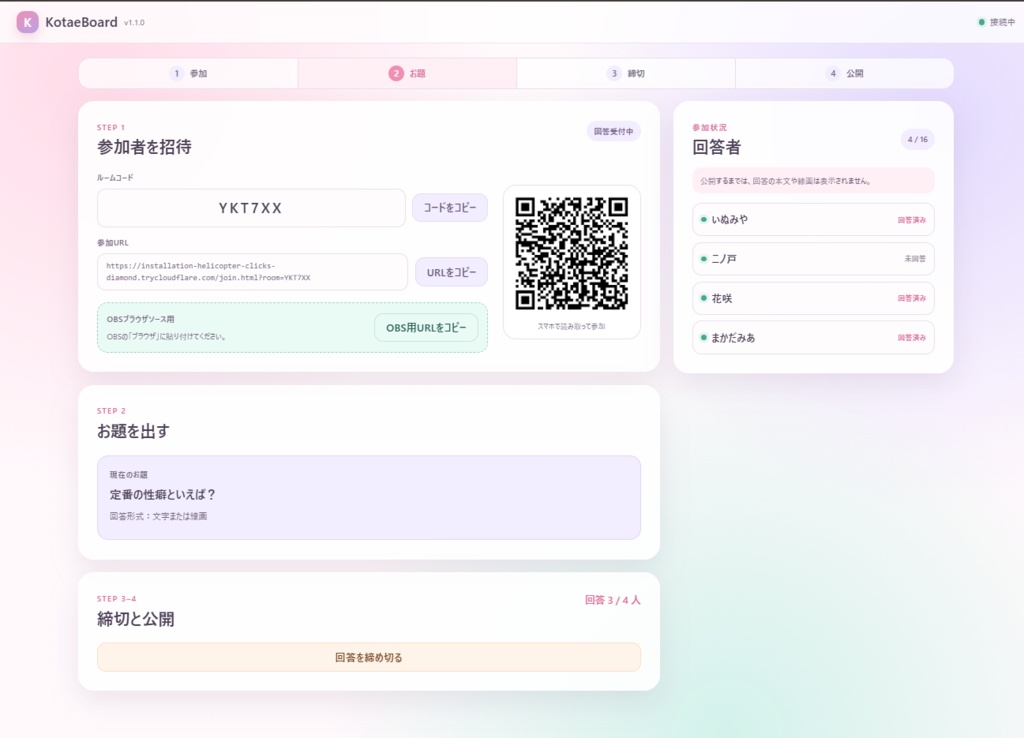
Task: Click the current topic 定番の性癖といえば？
Action: click(x=163, y=494)
